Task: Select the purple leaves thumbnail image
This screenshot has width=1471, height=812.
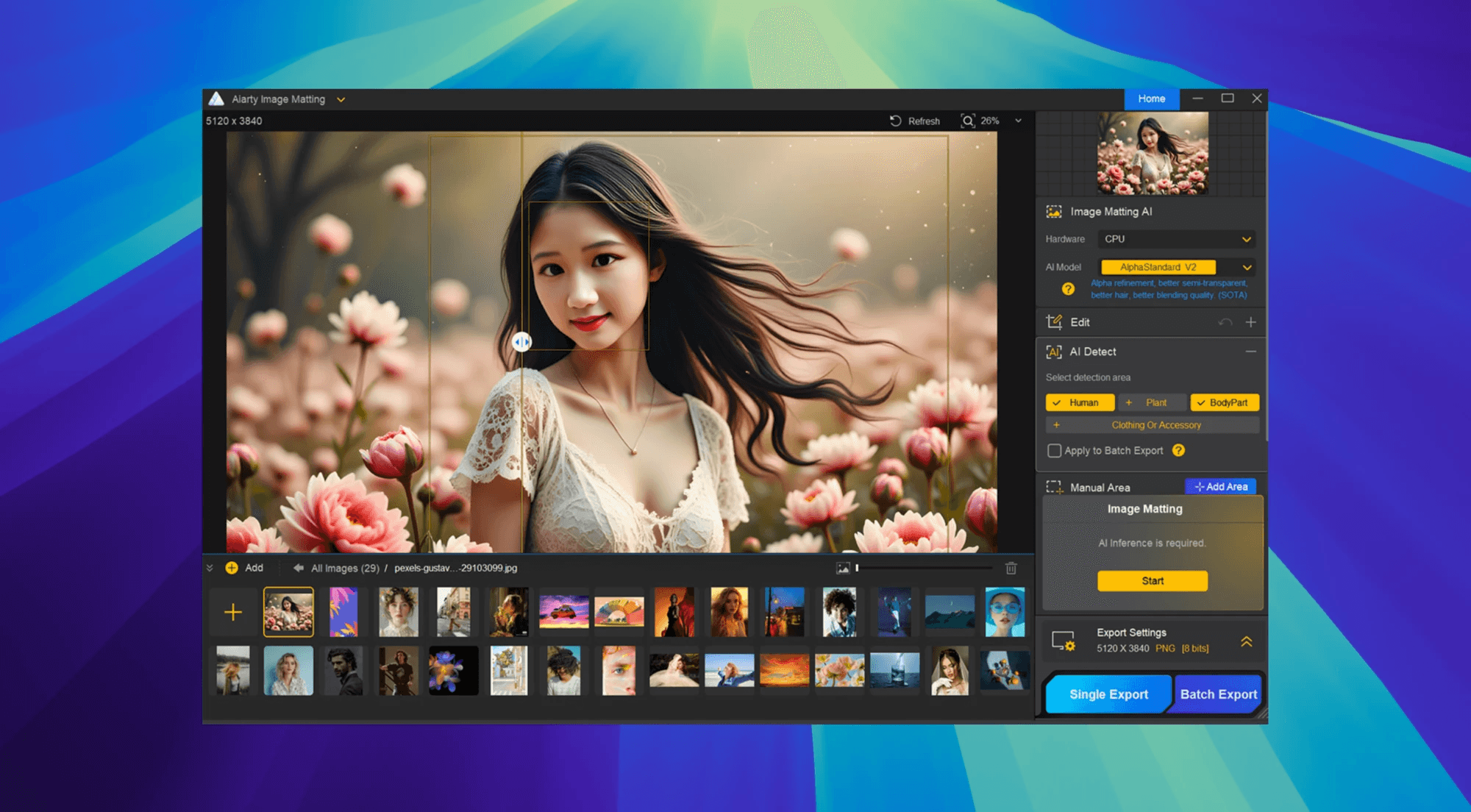Action: 343,612
